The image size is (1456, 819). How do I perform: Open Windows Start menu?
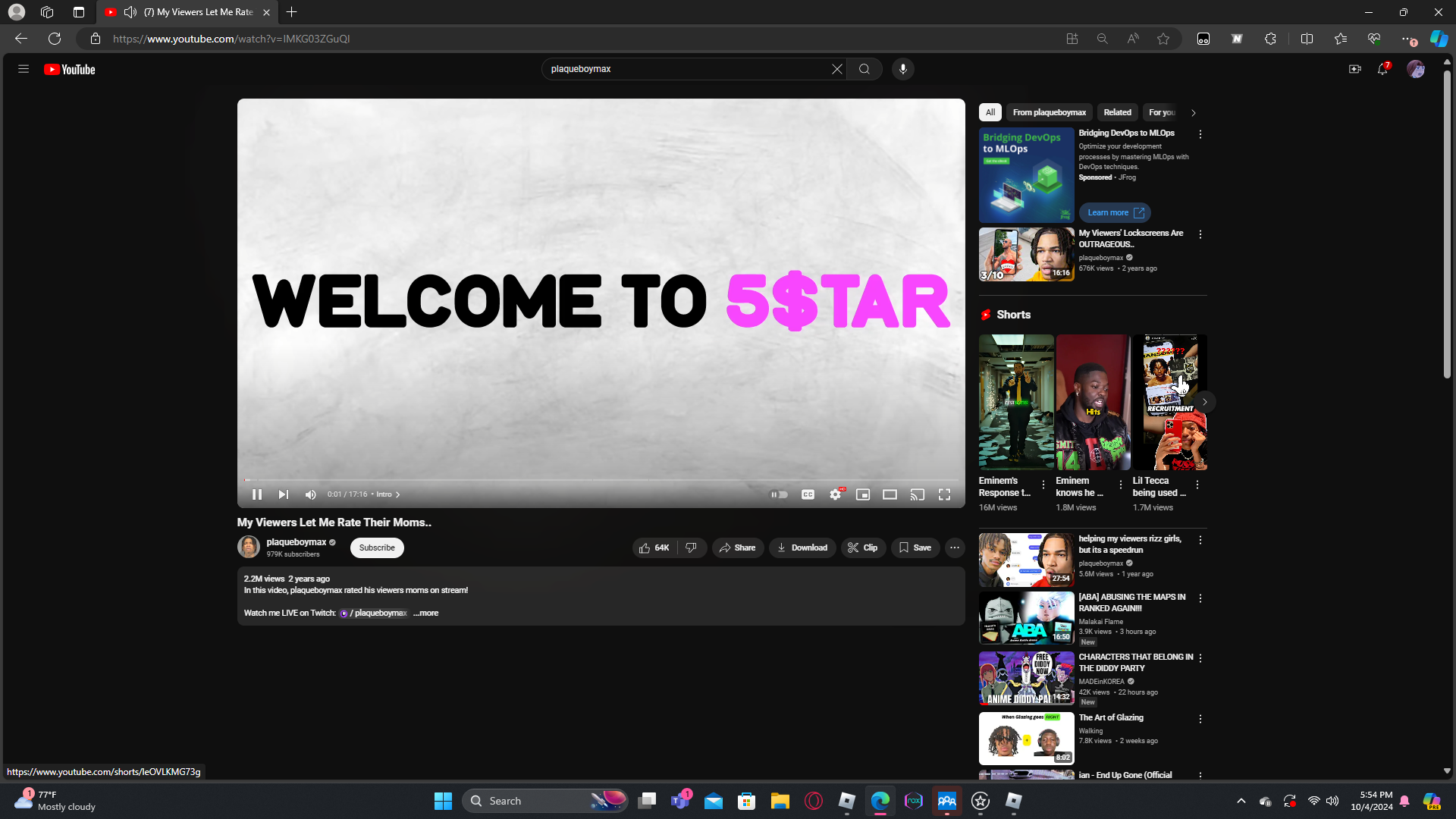(443, 801)
